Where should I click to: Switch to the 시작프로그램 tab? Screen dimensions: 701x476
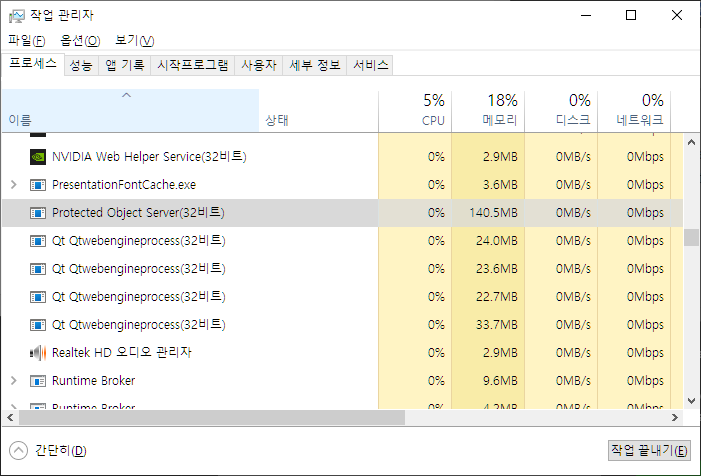click(193, 65)
